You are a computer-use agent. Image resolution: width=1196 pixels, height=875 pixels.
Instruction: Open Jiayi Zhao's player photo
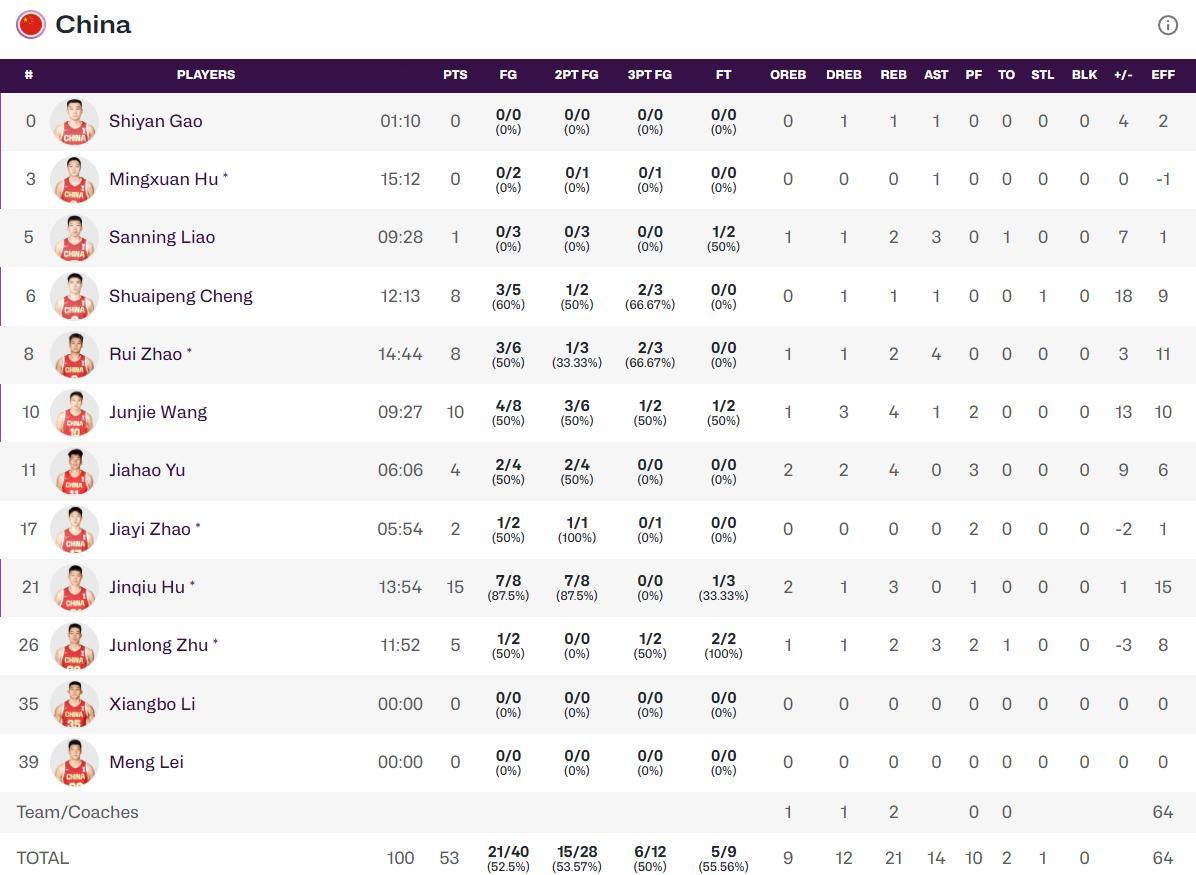point(74,529)
